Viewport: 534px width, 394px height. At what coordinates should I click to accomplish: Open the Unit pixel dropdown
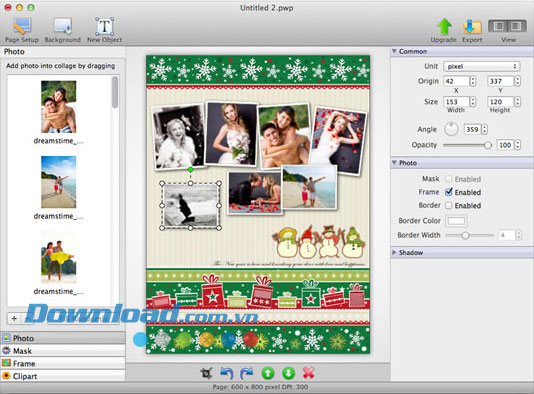482,66
